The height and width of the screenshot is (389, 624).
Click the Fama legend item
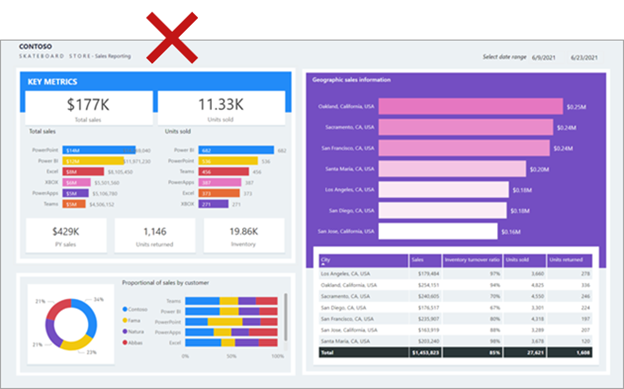pyautogui.click(x=131, y=321)
